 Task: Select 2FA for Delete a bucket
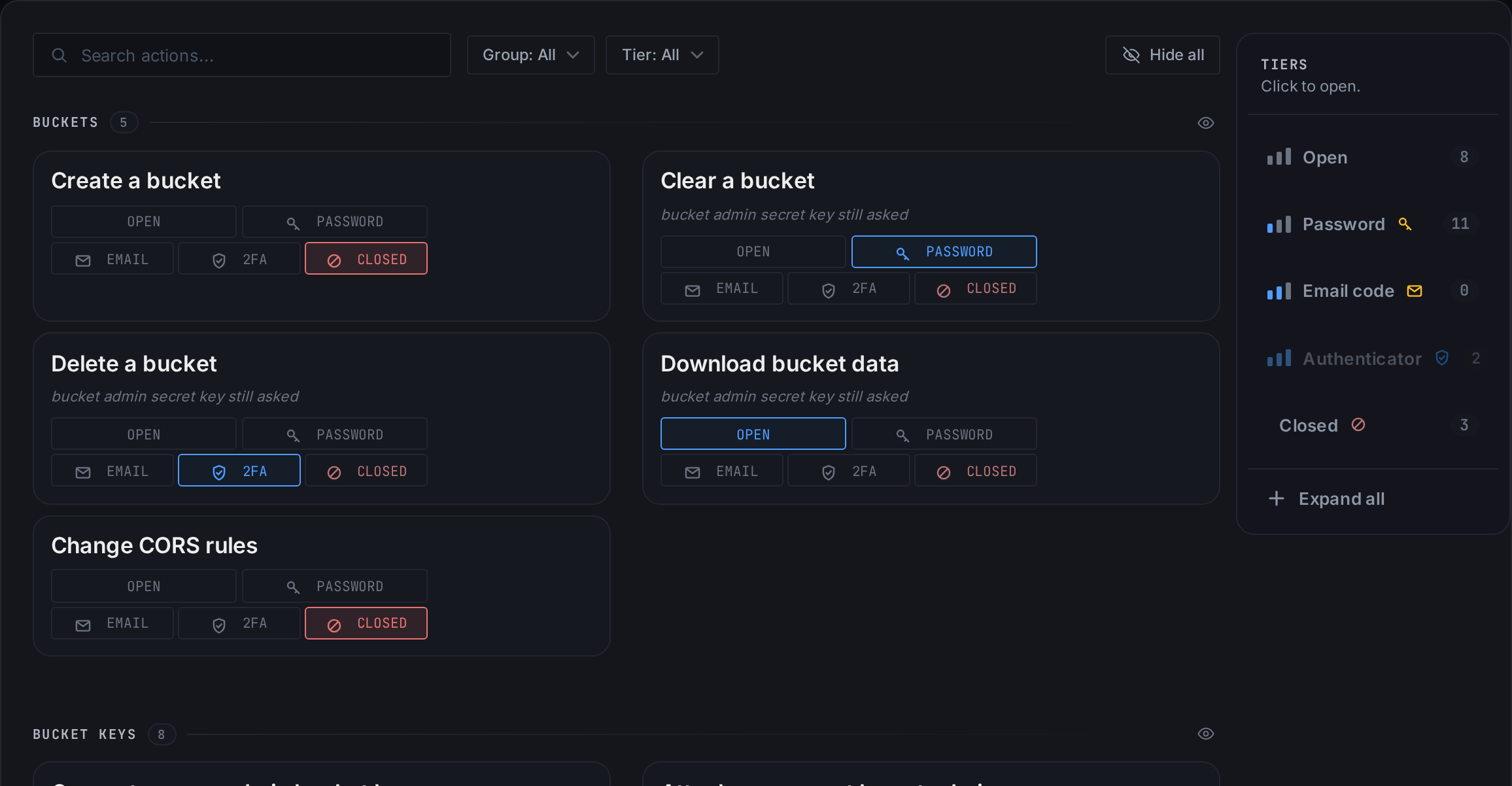[x=239, y=471]
